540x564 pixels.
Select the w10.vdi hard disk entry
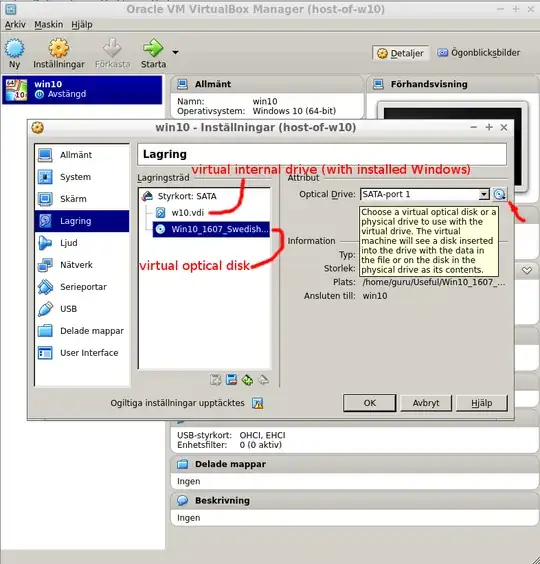point(180,213)
